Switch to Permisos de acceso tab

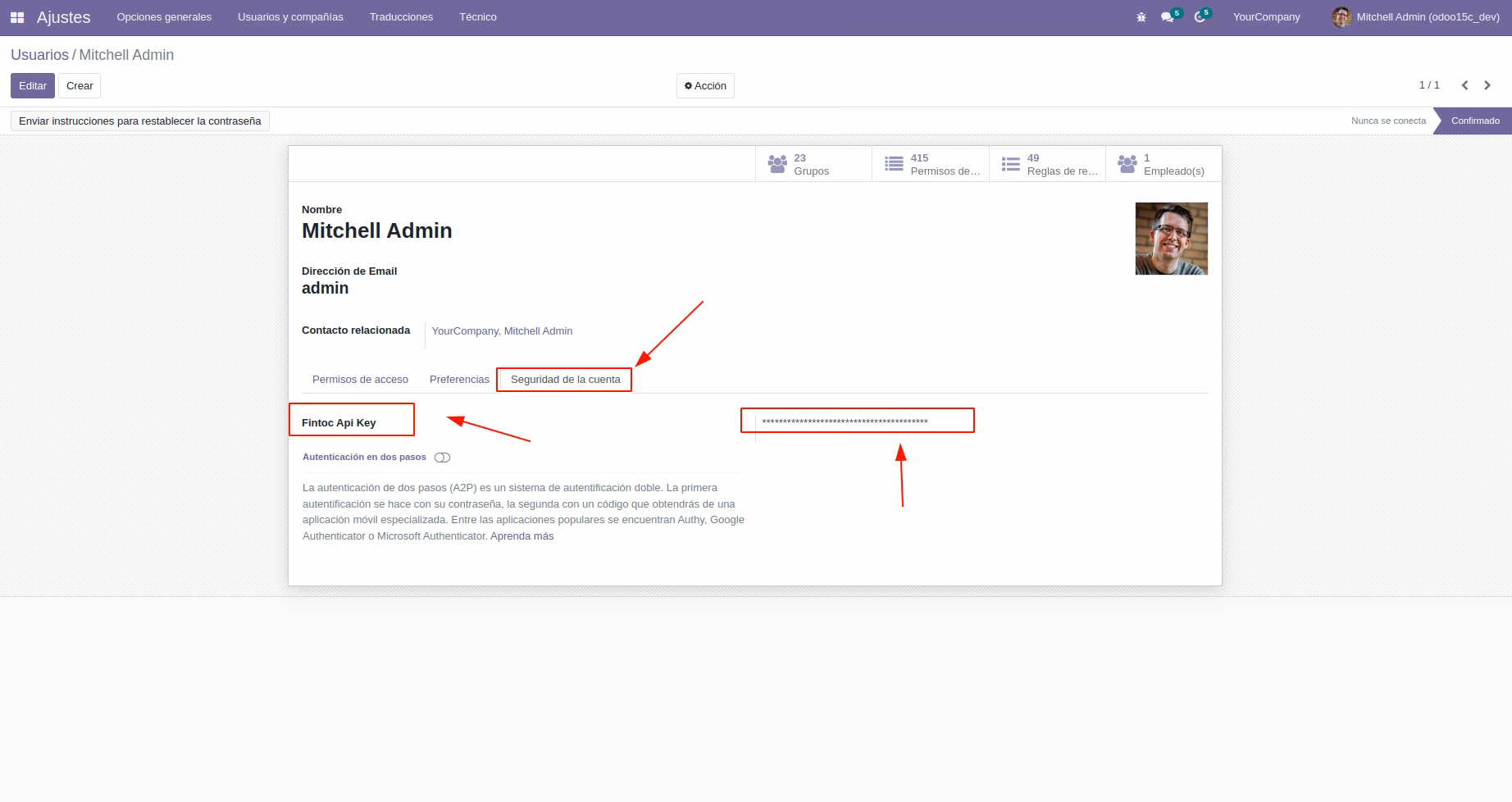pos(360,380)
